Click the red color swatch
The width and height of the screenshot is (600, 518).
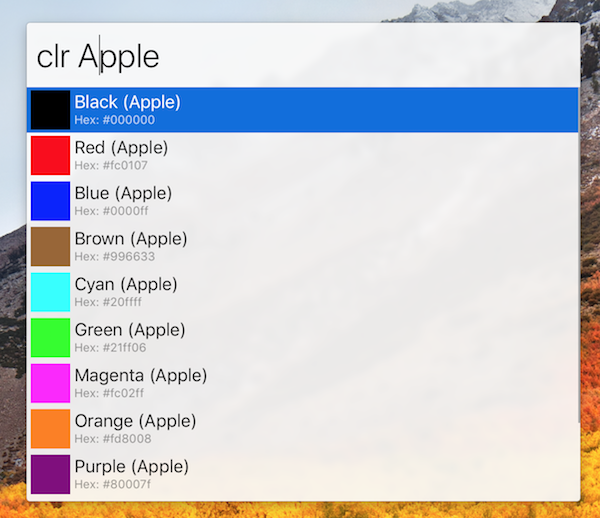tap(50, 156)
